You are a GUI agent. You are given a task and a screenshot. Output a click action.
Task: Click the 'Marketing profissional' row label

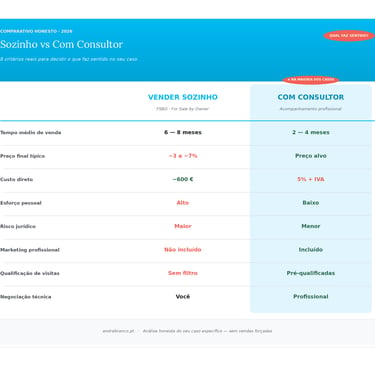[30, 250]
